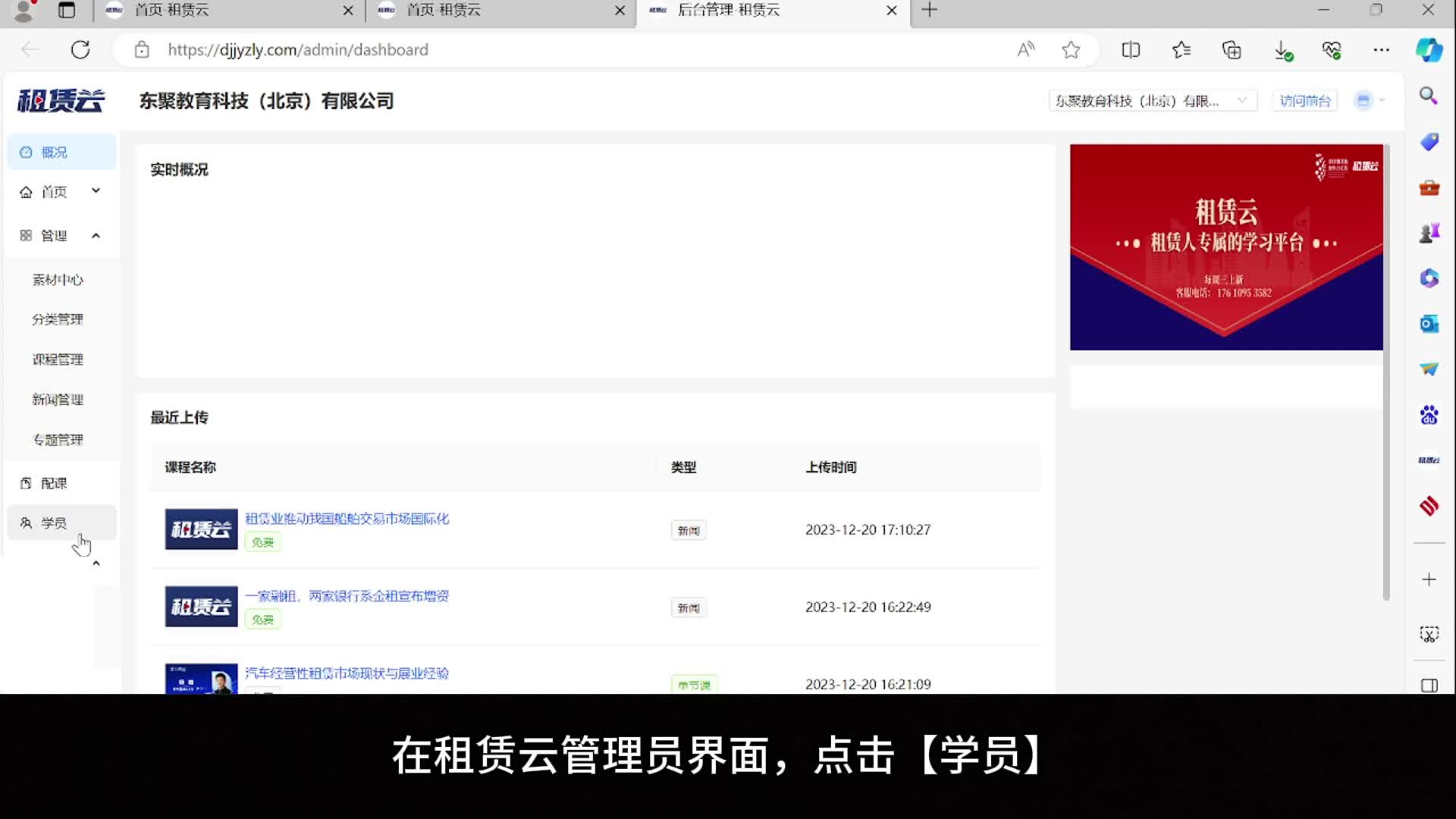Open 分类管理 in sidebar
Image resolution: width=1456 pixels, height=819 pixels.
(x=58, y=319)
